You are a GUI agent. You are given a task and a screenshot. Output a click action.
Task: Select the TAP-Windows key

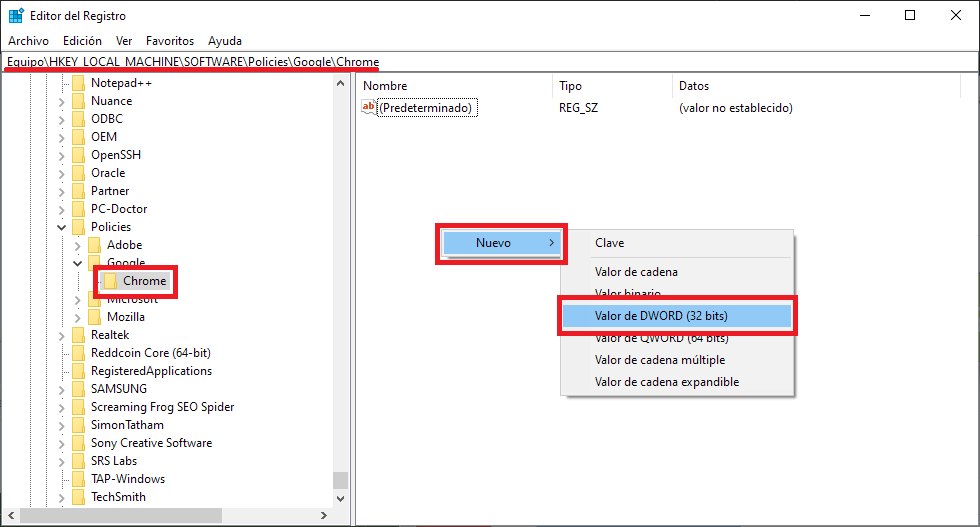128,479
